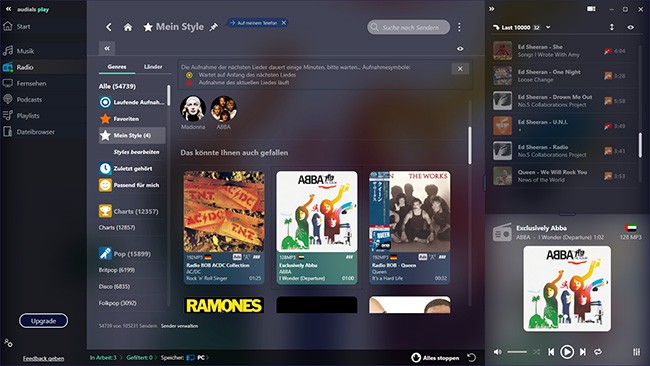Pin the Mein Style view
The height and width of the screenshot is (366, 650).
(213, 27)
